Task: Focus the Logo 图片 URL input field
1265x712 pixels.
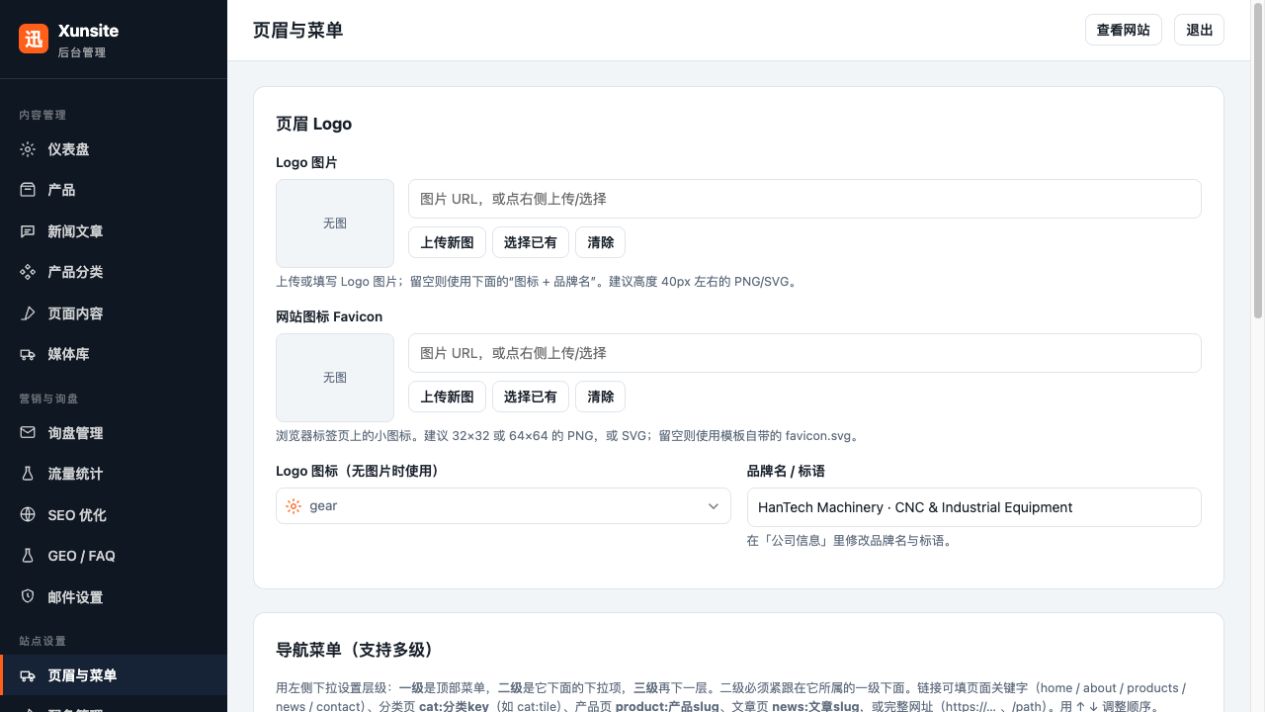Action: click(804, 199)
